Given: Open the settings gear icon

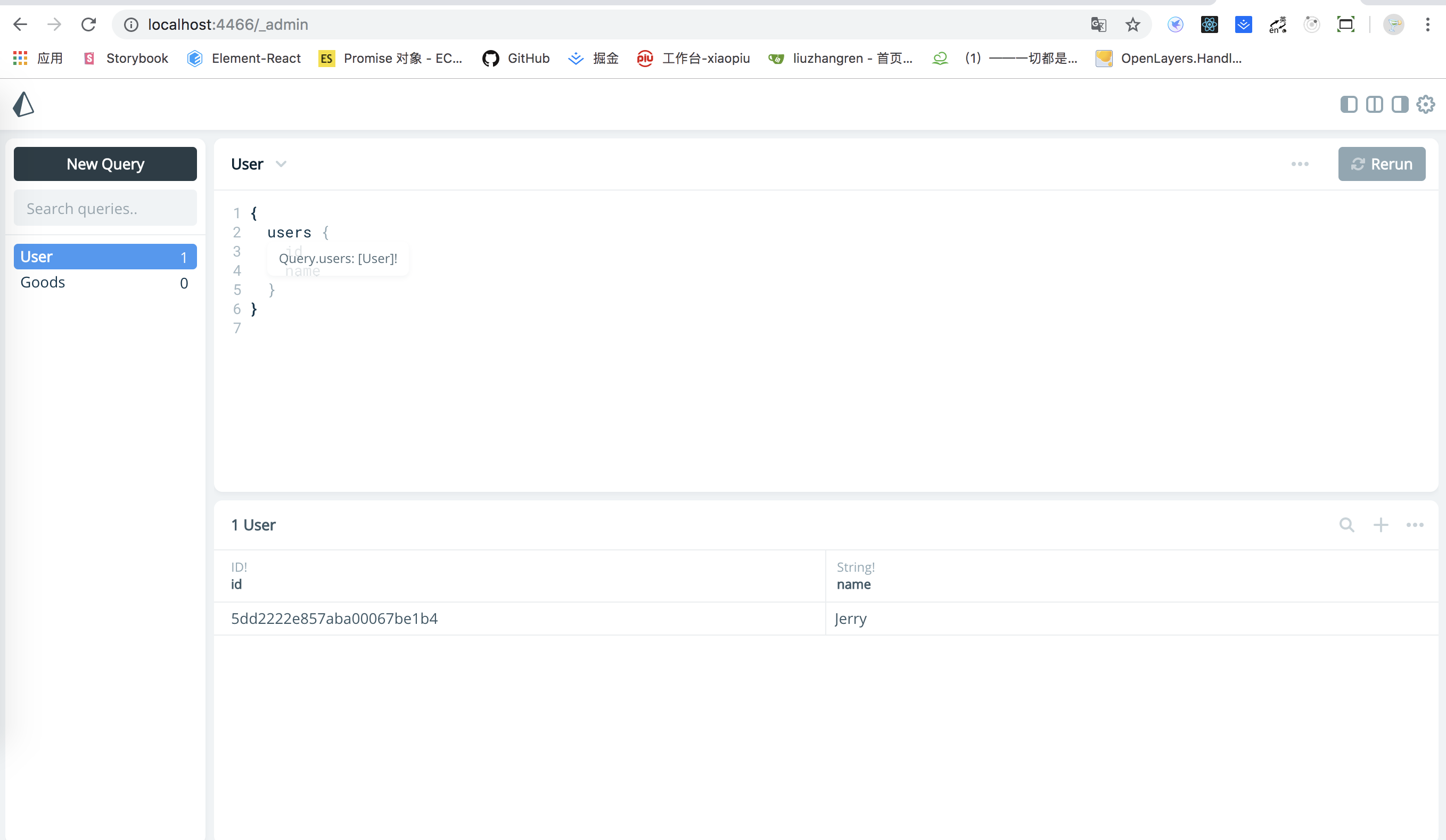Looking at the screenshot, I should pyautogui.click(x=1425, y=104).
